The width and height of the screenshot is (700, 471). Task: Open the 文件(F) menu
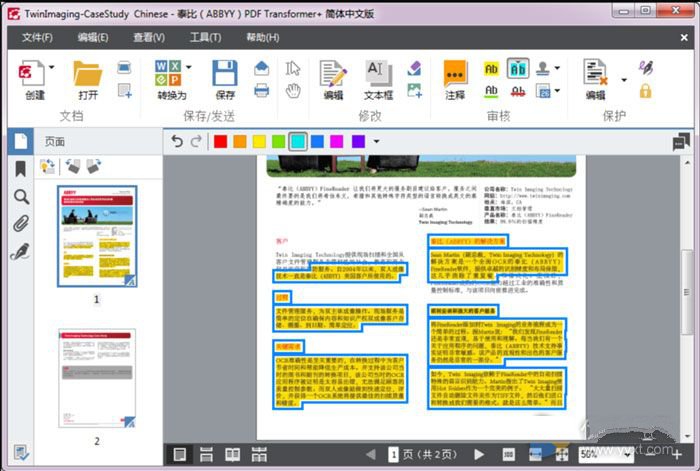pyautogui.click(x=37, y=38)
